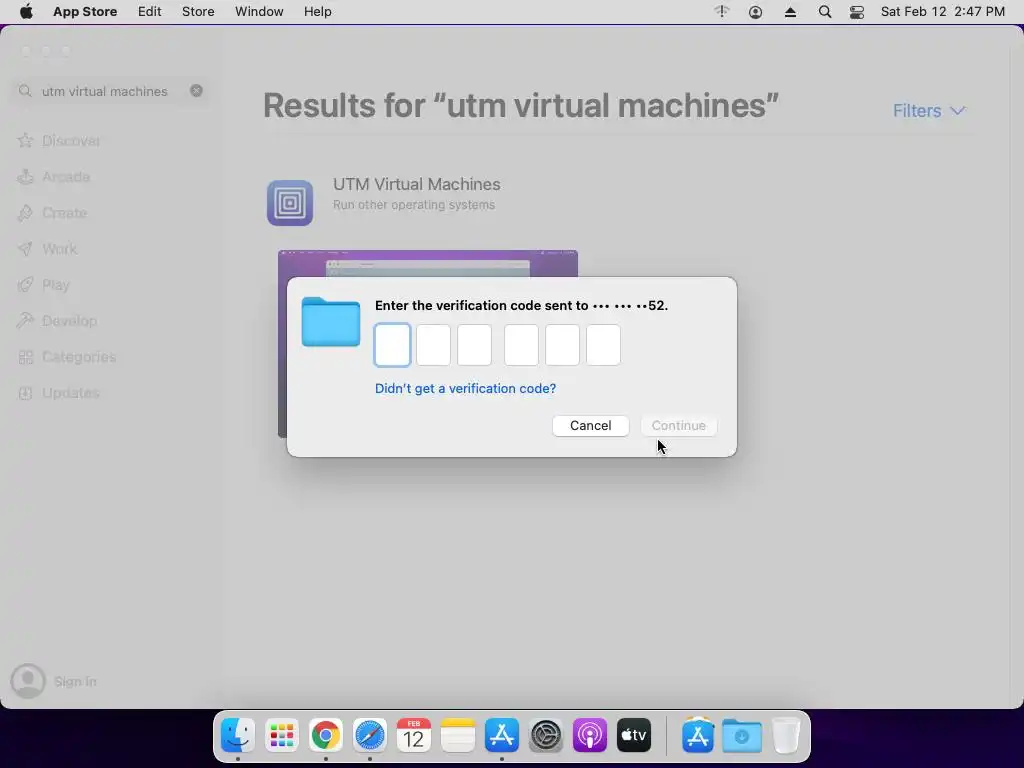Open Control Center icon
This screenshot has width=1024, height=768.
(857, 12)
